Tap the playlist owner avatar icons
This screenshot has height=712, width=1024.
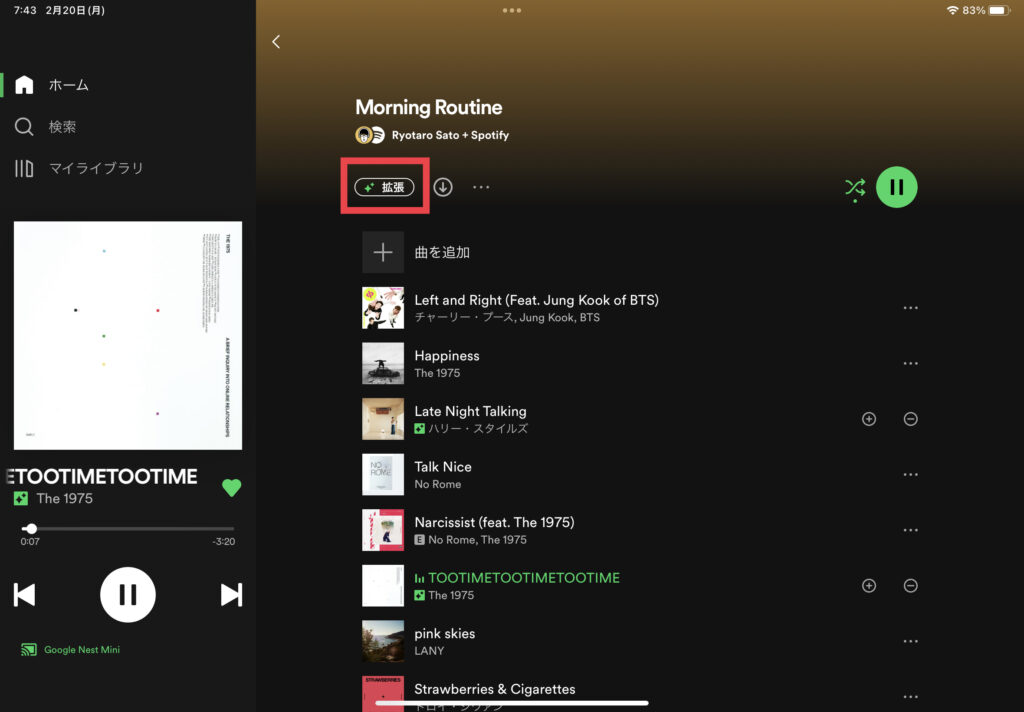[x=370, y=135]
